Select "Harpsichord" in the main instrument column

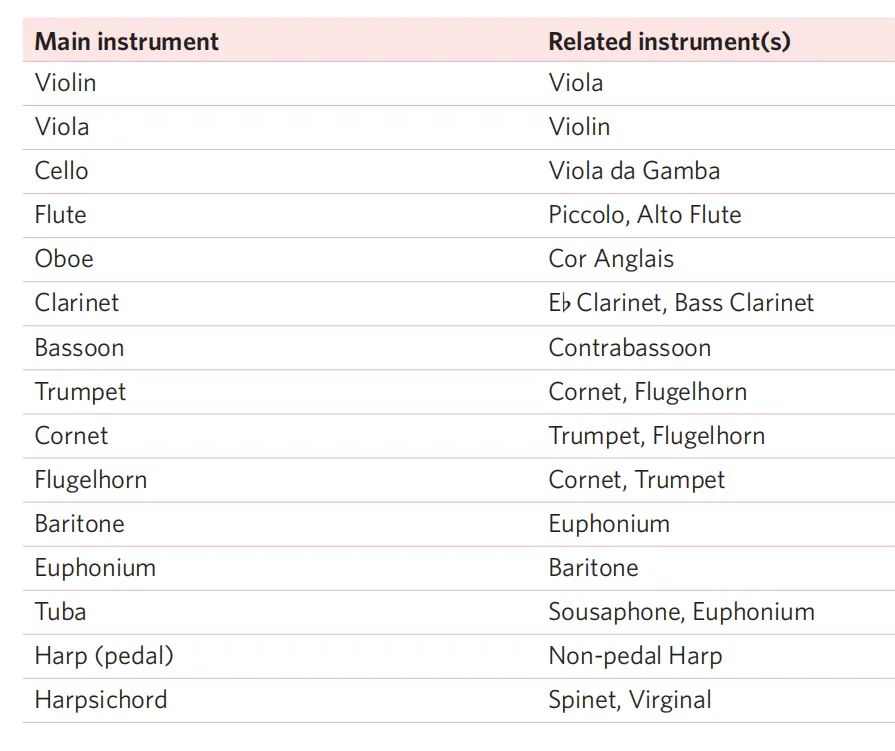point(101,700)
